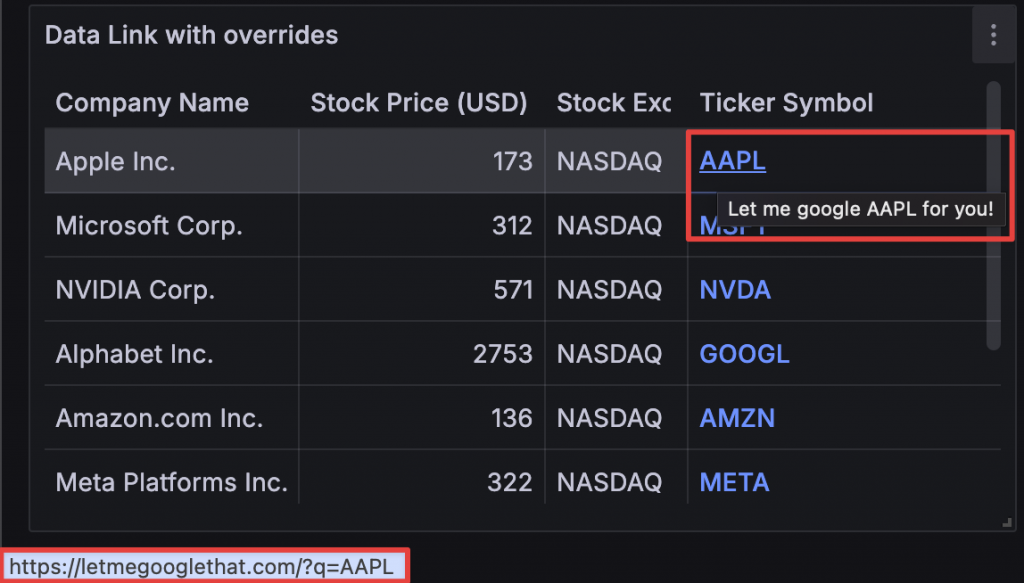Viewport: 1024px width, 583px height.
Task: Click the AAPL ticker link
Action: click(732, 161)
